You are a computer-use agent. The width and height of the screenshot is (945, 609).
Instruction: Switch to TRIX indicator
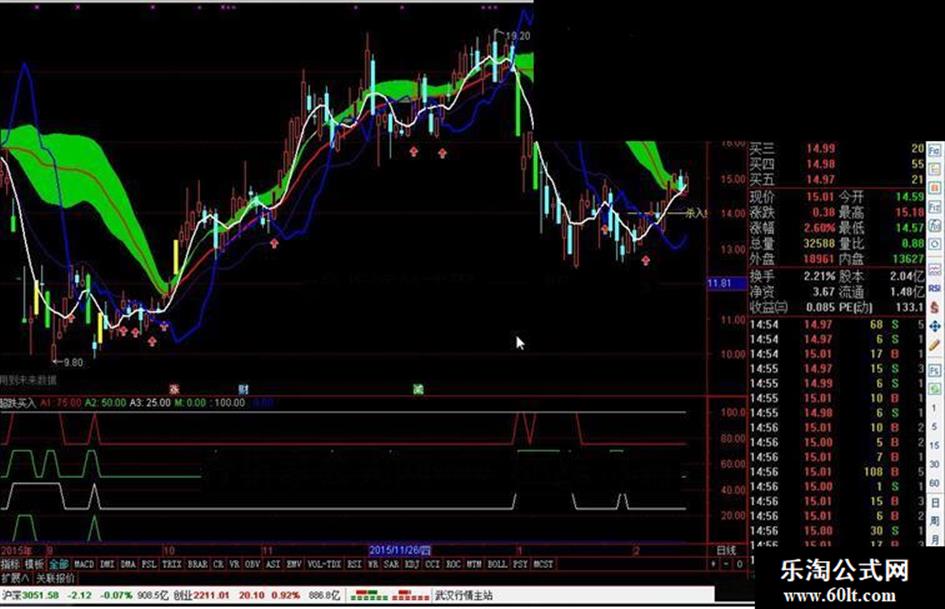(172, 564)
